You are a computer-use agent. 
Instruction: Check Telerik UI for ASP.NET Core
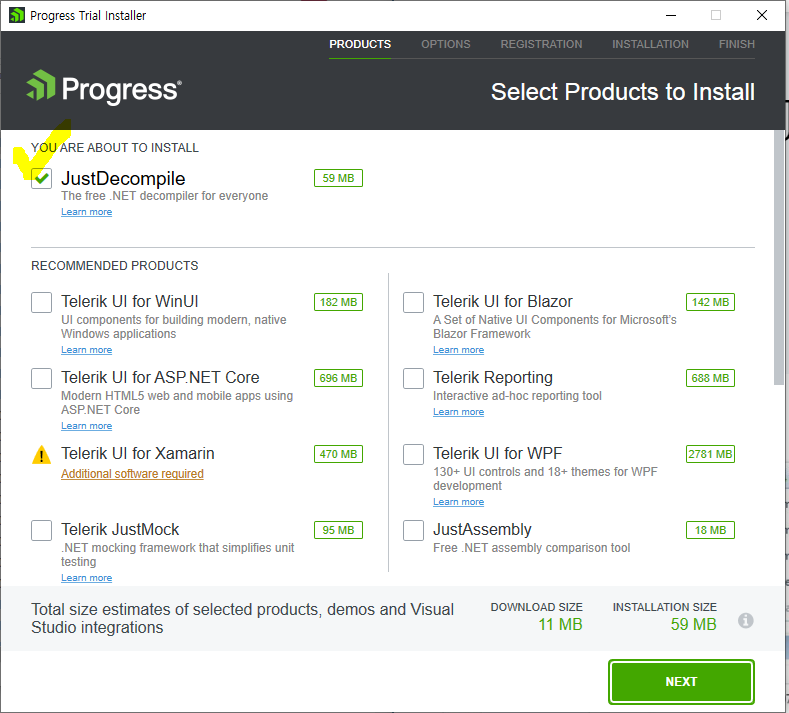pos(41,378)
